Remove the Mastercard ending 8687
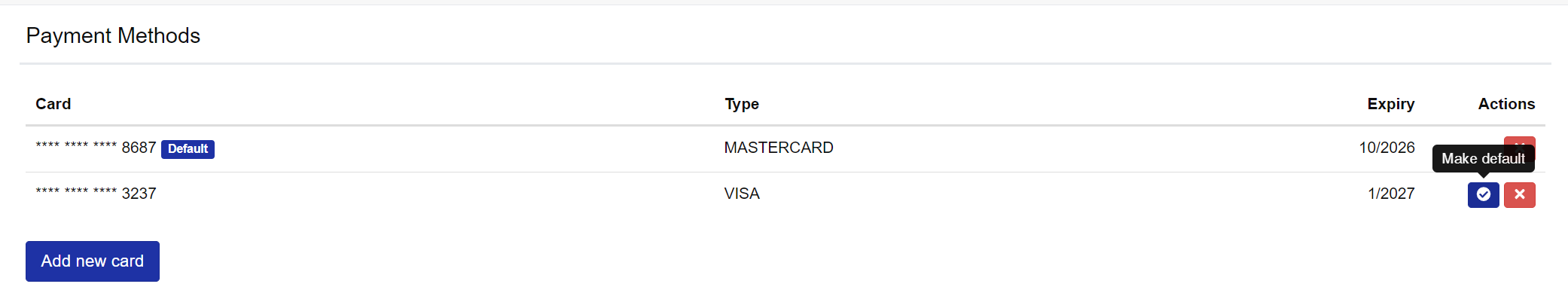Viewport: 1568px width, 290px height. (x=1519, y=141)
